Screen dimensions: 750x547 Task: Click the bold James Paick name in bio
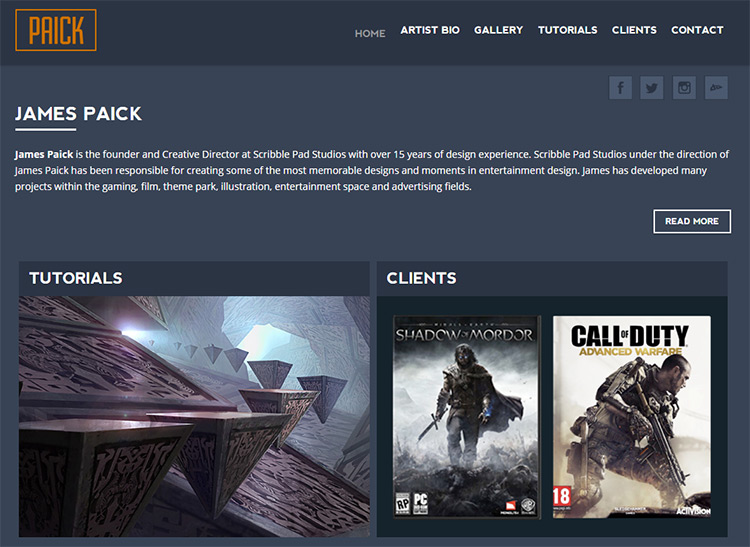pyautogui.click(x=44, y=154)
